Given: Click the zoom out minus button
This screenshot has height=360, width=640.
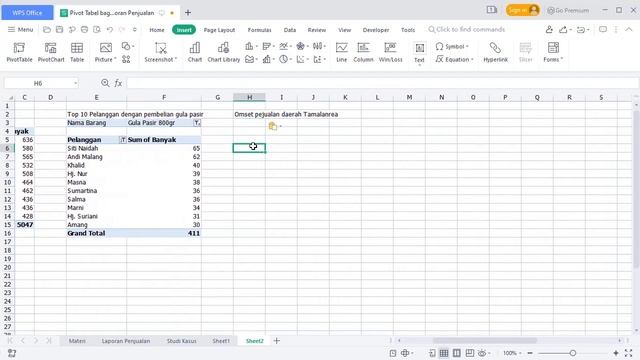Looking at the screenshot, I should (x=530, y=353).
